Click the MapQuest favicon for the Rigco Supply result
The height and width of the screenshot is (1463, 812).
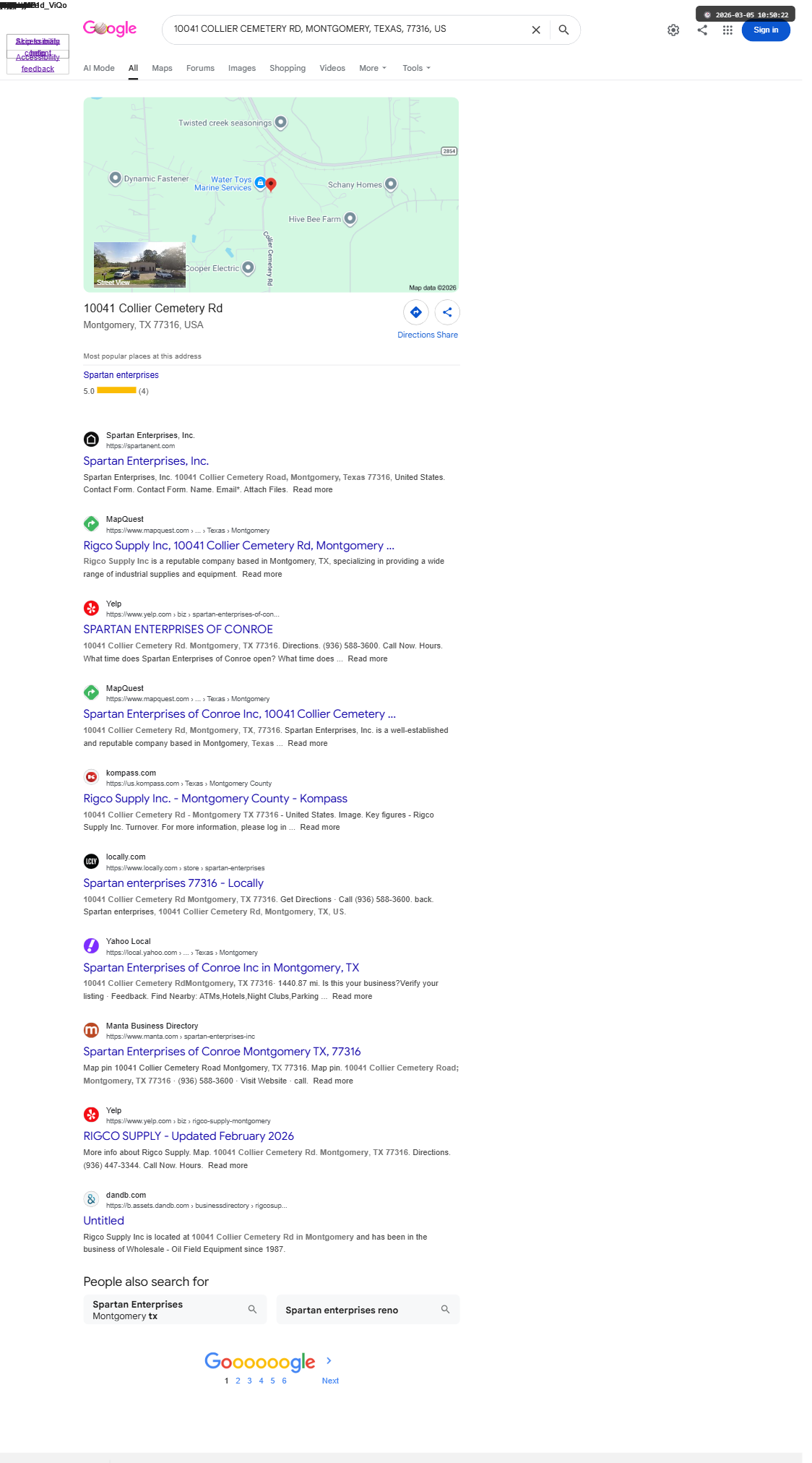coord(91,523)
